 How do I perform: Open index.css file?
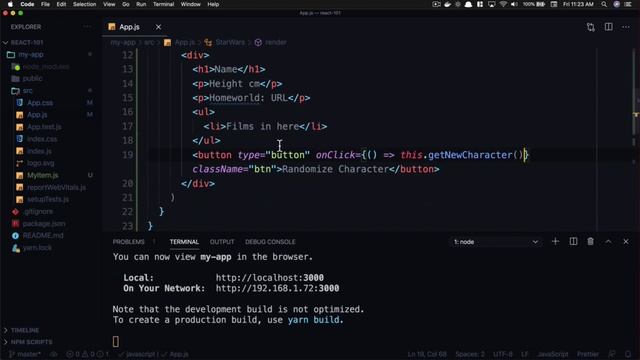[x=42, y=139]
